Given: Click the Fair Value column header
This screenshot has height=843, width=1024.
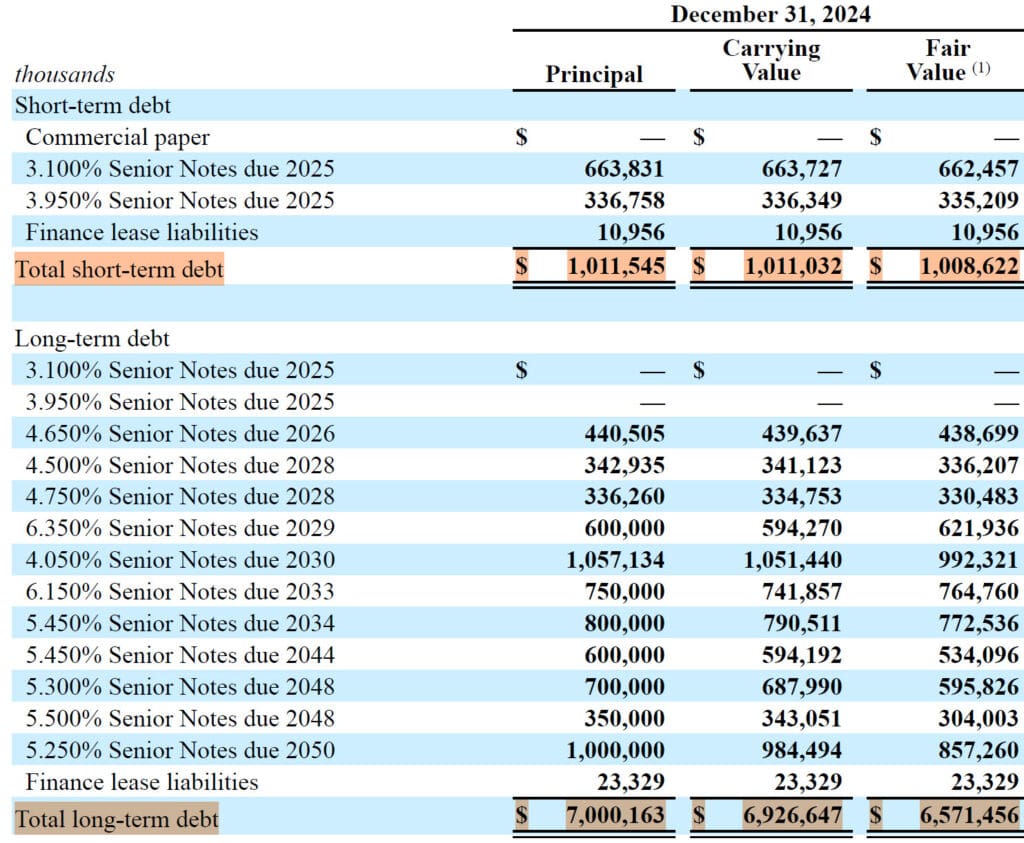Looking at the screenshot, I should pos(943,60).
